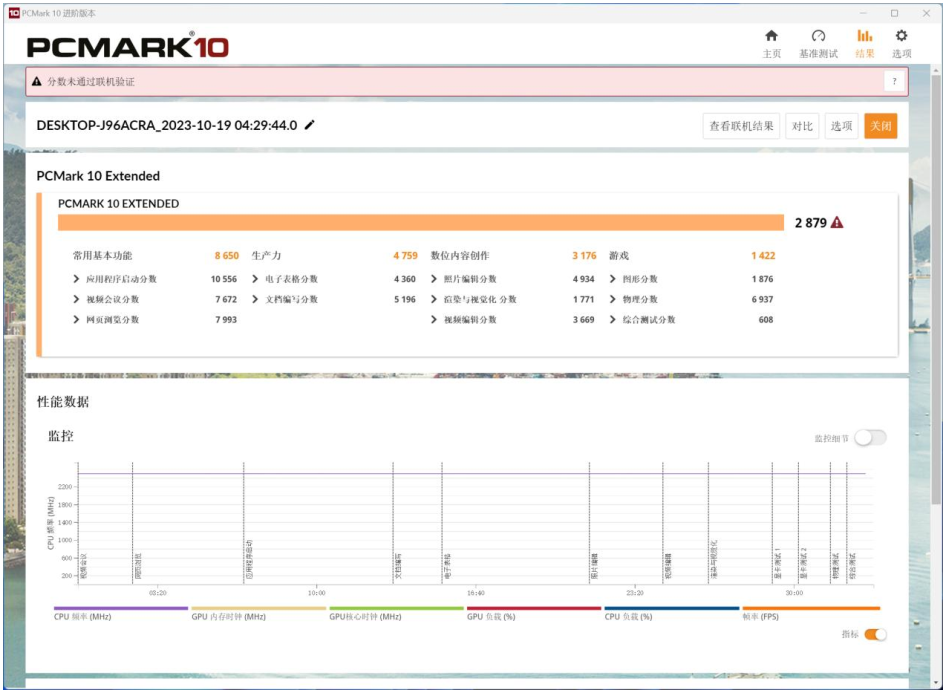Screen dimensions: 946x693
Task: Expand the 电子表格分数 row
Action: point(256,279)
